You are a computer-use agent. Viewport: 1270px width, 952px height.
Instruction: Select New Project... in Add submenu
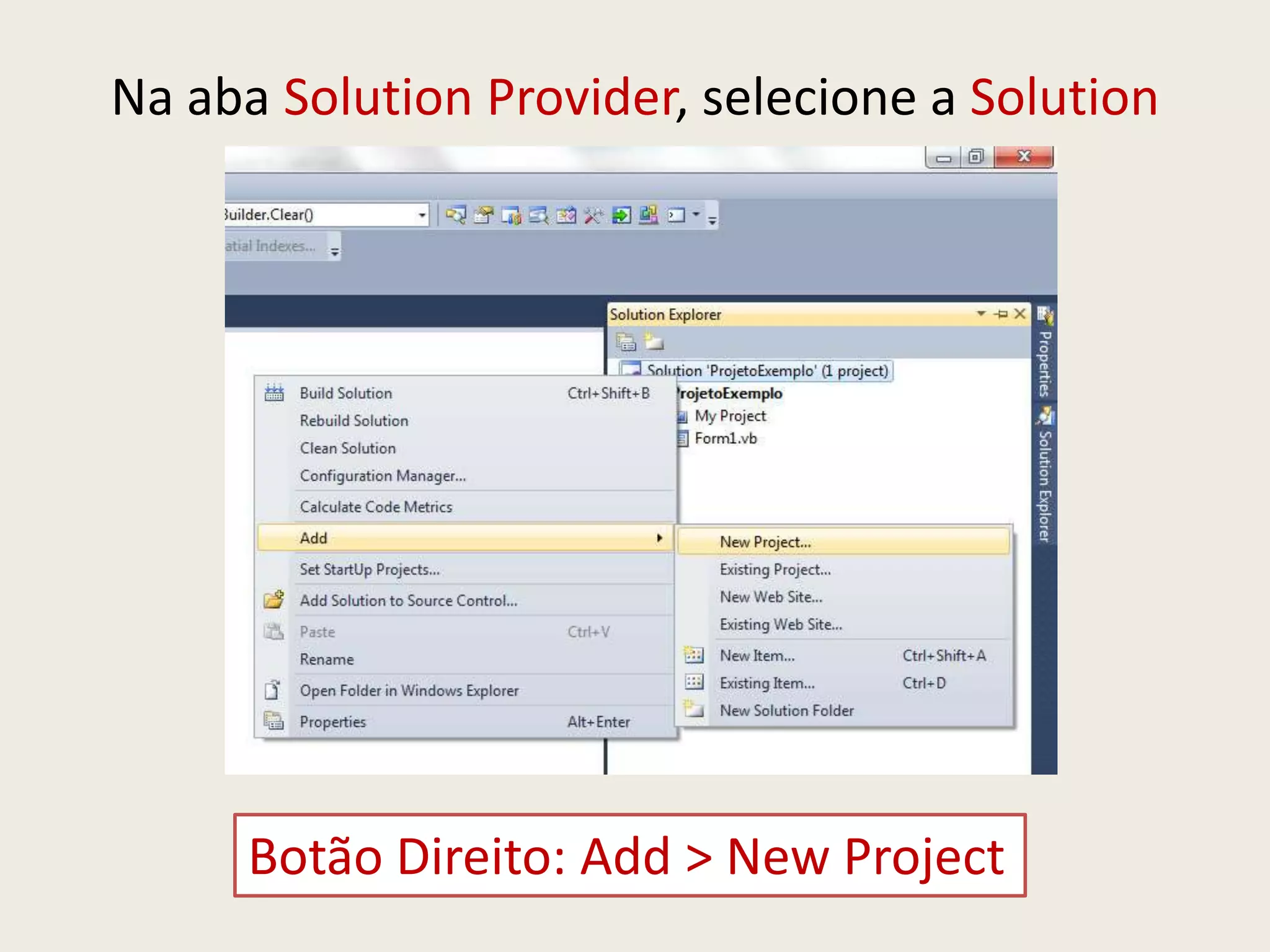pyautogui.click(x=843, y=542)
